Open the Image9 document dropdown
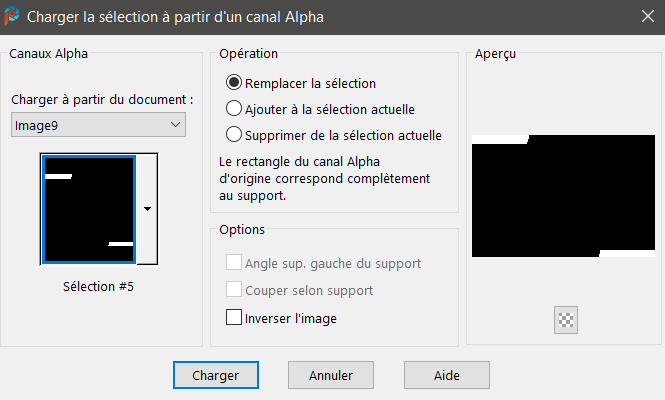The width and height of the screenshot is (665, 400). (x=98, y=124)
